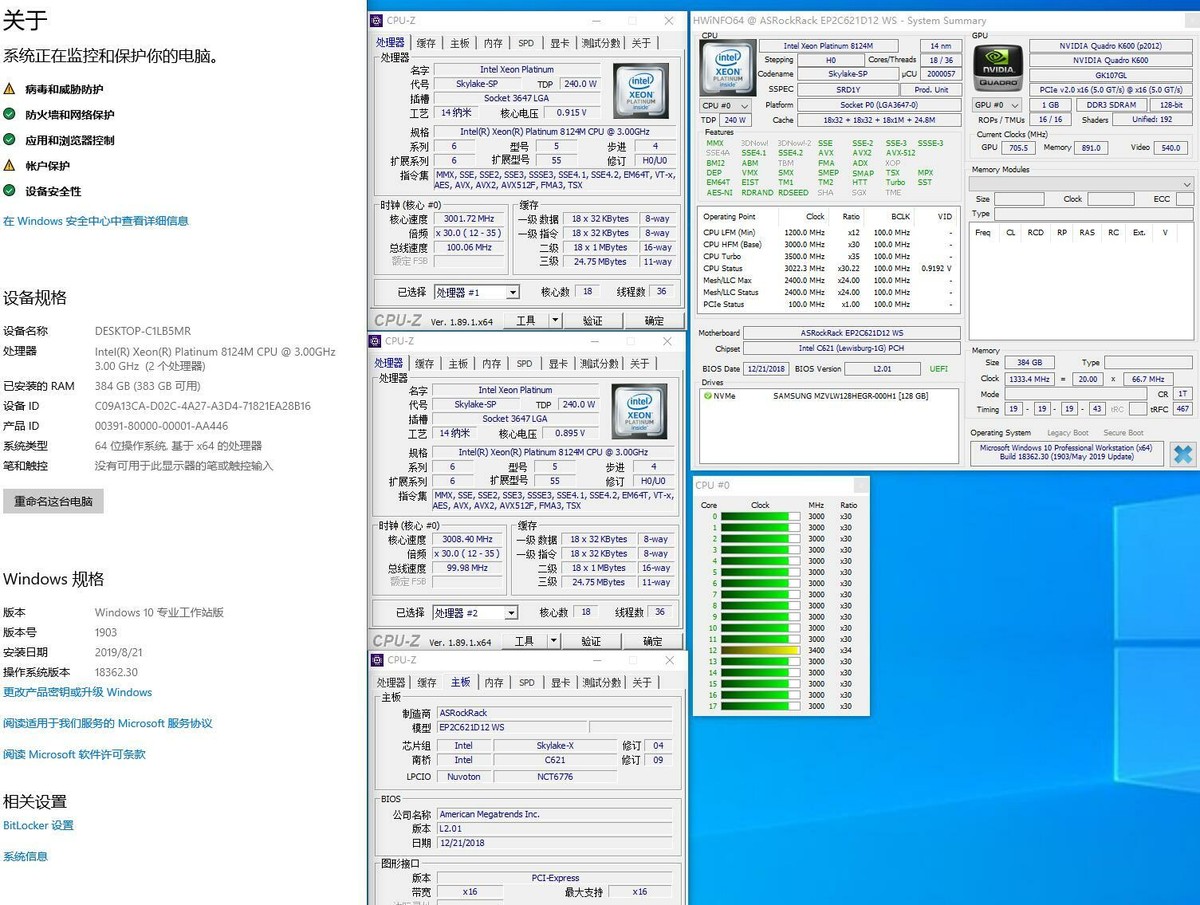Open the 处理器 #1 selection dropdown
Screen dimensions: 1200x905
(x=512, y=293)
